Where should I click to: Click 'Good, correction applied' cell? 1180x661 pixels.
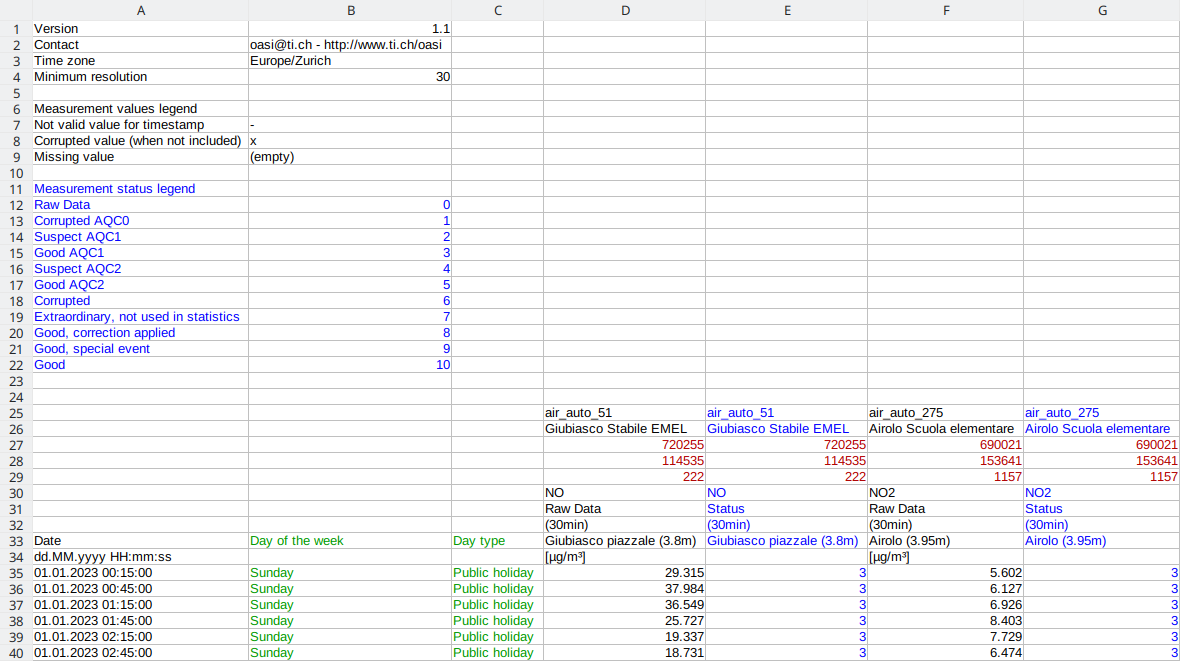(140, 333)
